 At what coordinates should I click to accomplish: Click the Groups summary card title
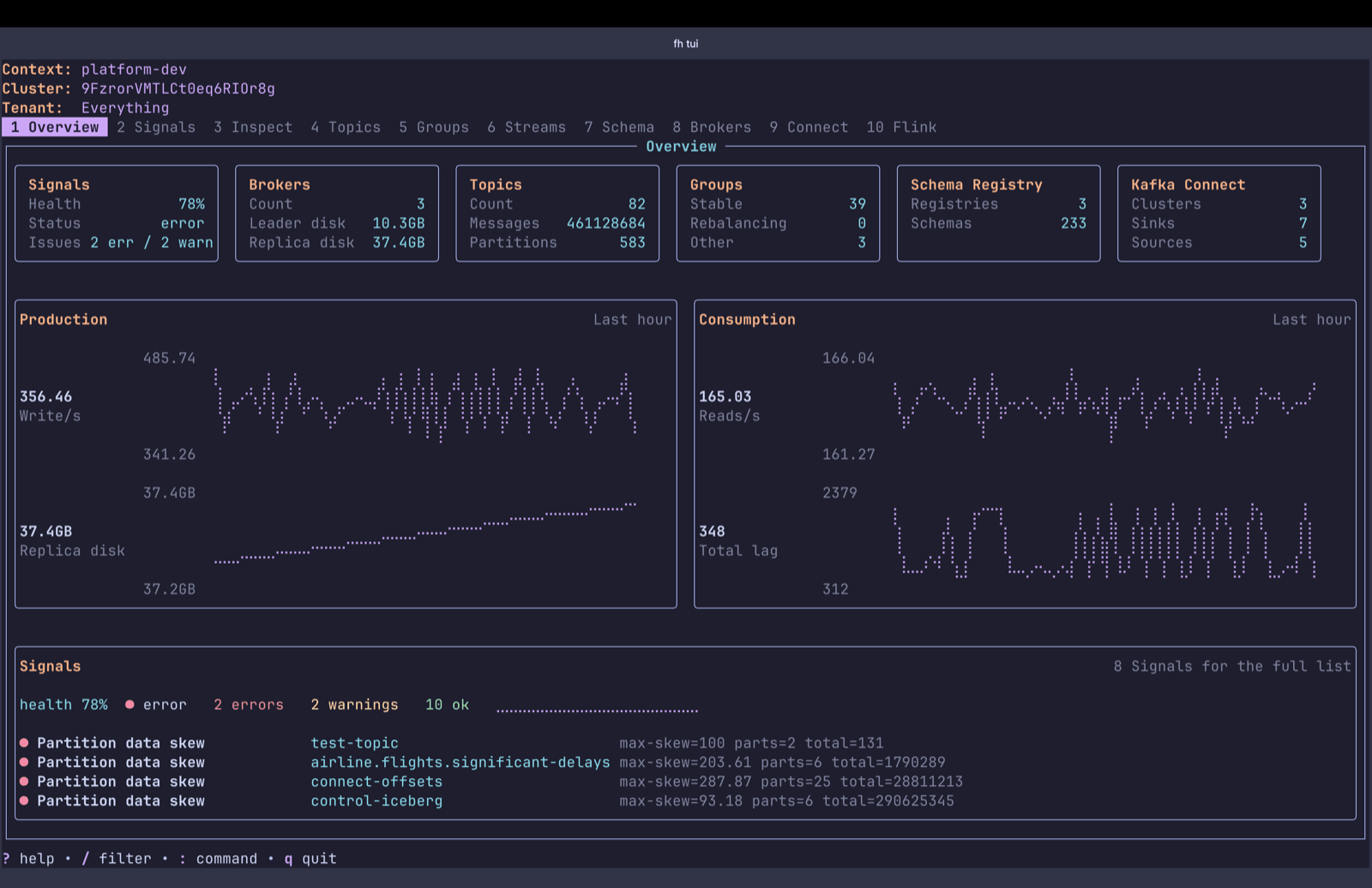(x=716, y=184)
